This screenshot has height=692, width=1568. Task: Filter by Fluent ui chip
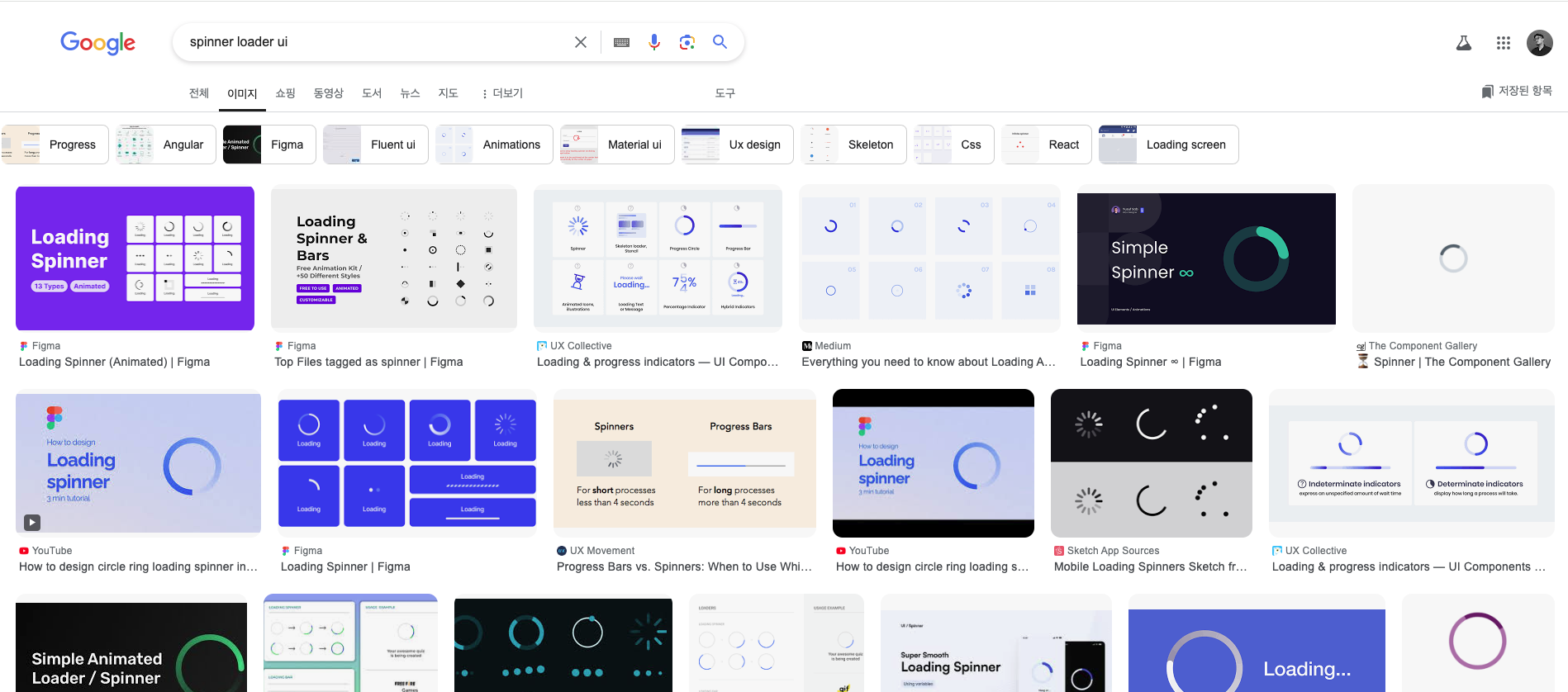click(376, 145)
